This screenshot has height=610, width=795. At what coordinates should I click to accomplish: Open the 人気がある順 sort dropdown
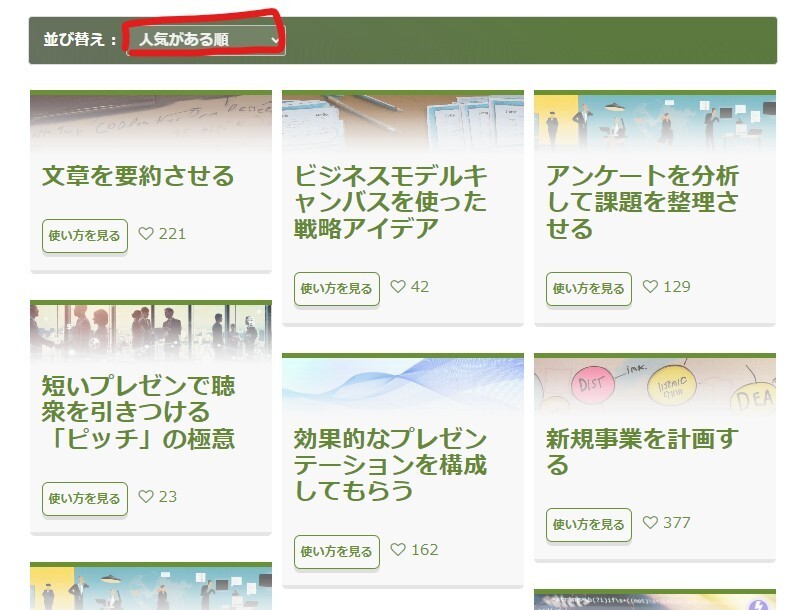[206, 40]
